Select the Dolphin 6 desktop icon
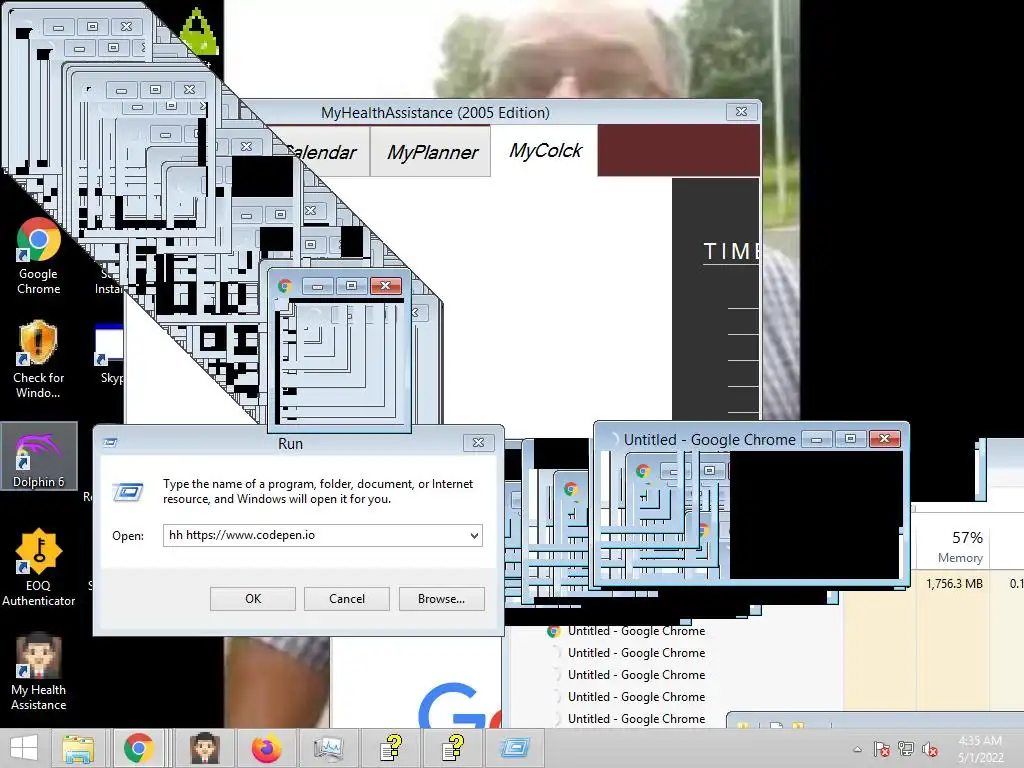 [x=39, y=456]
